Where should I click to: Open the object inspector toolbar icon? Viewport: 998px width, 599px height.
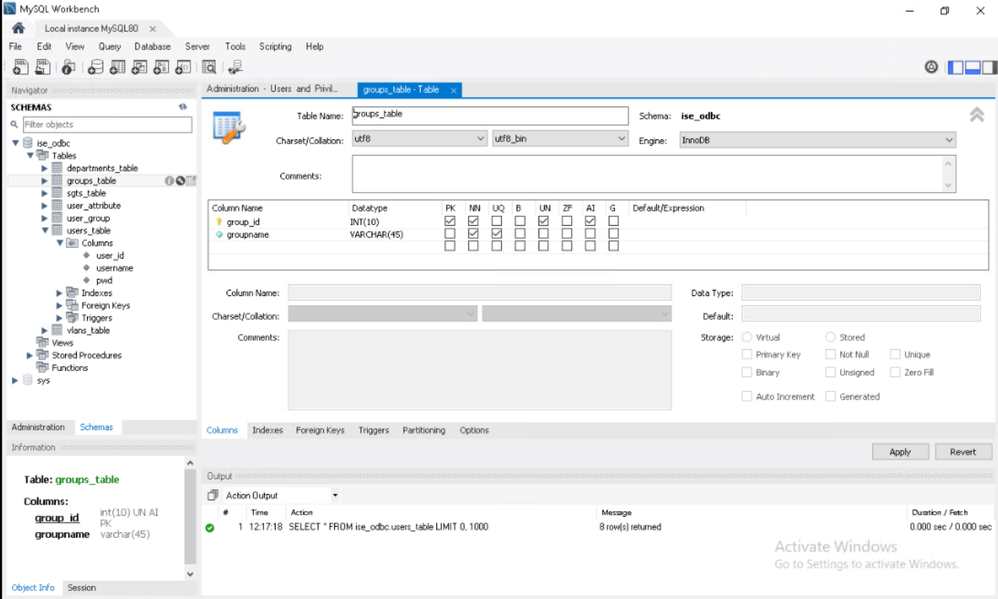[x=68, y=66]
